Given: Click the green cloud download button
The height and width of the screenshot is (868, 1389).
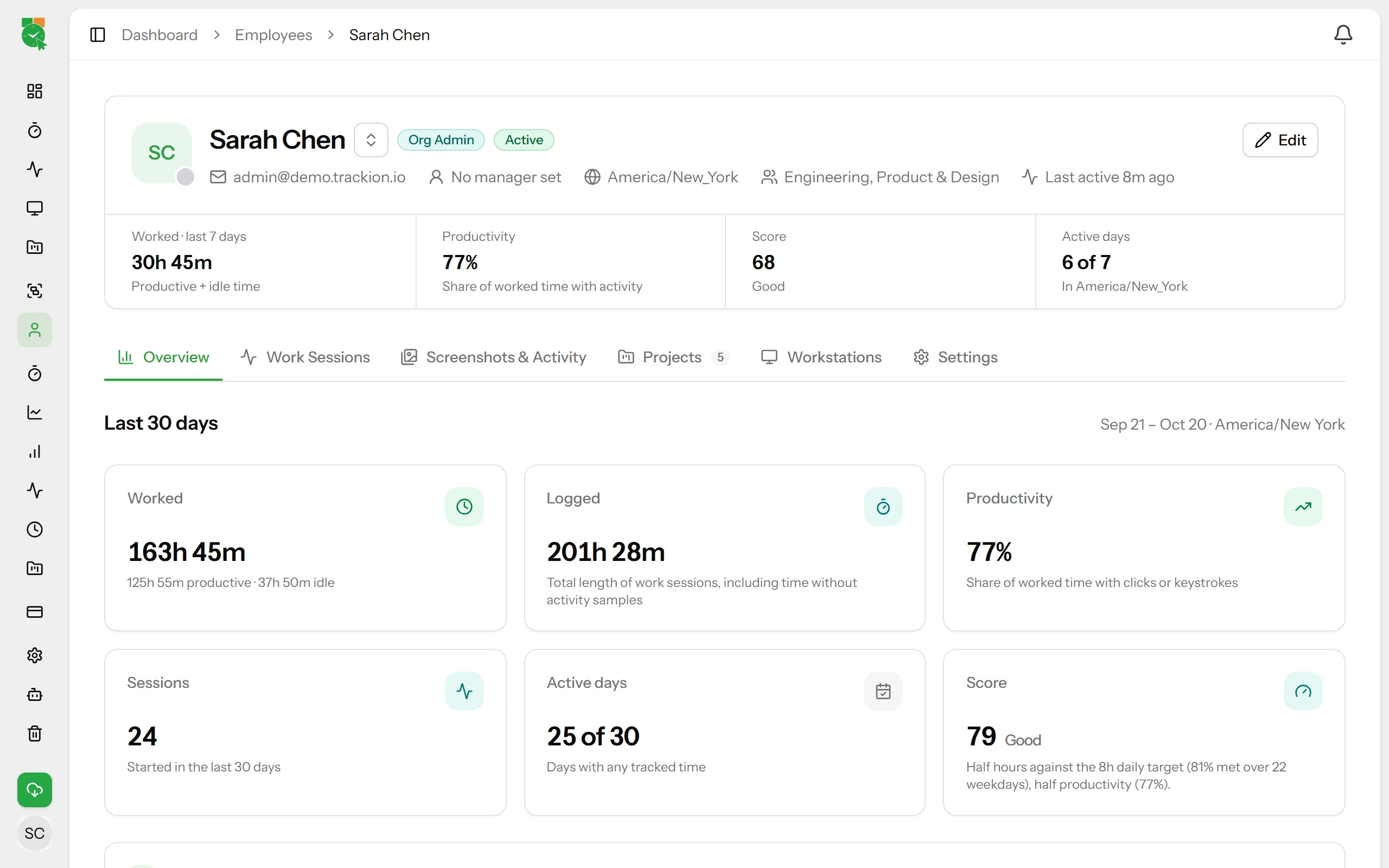Looking at the screenshot, I should (x=34, y=790).
